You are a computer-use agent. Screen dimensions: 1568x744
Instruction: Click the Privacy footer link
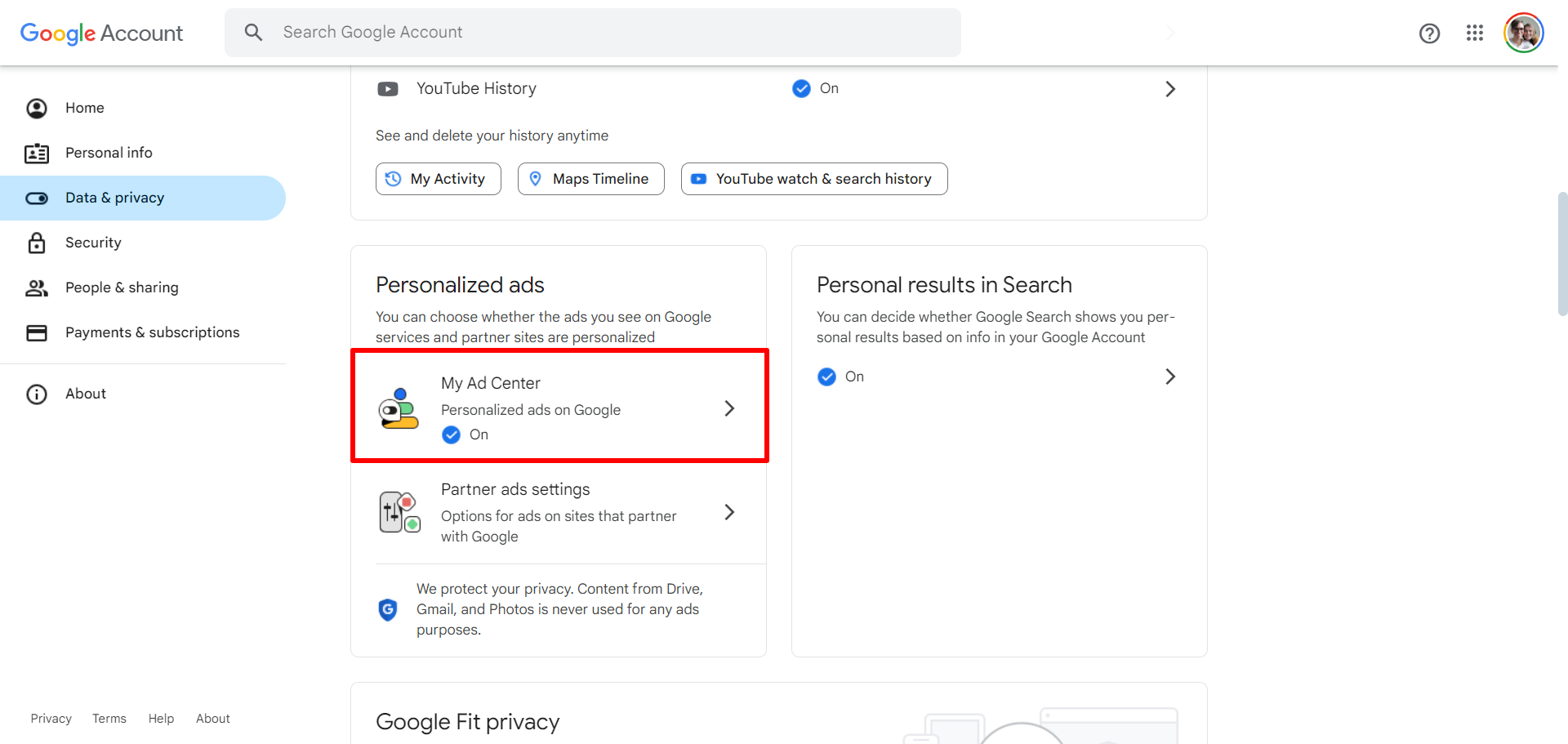click(51, 719)
